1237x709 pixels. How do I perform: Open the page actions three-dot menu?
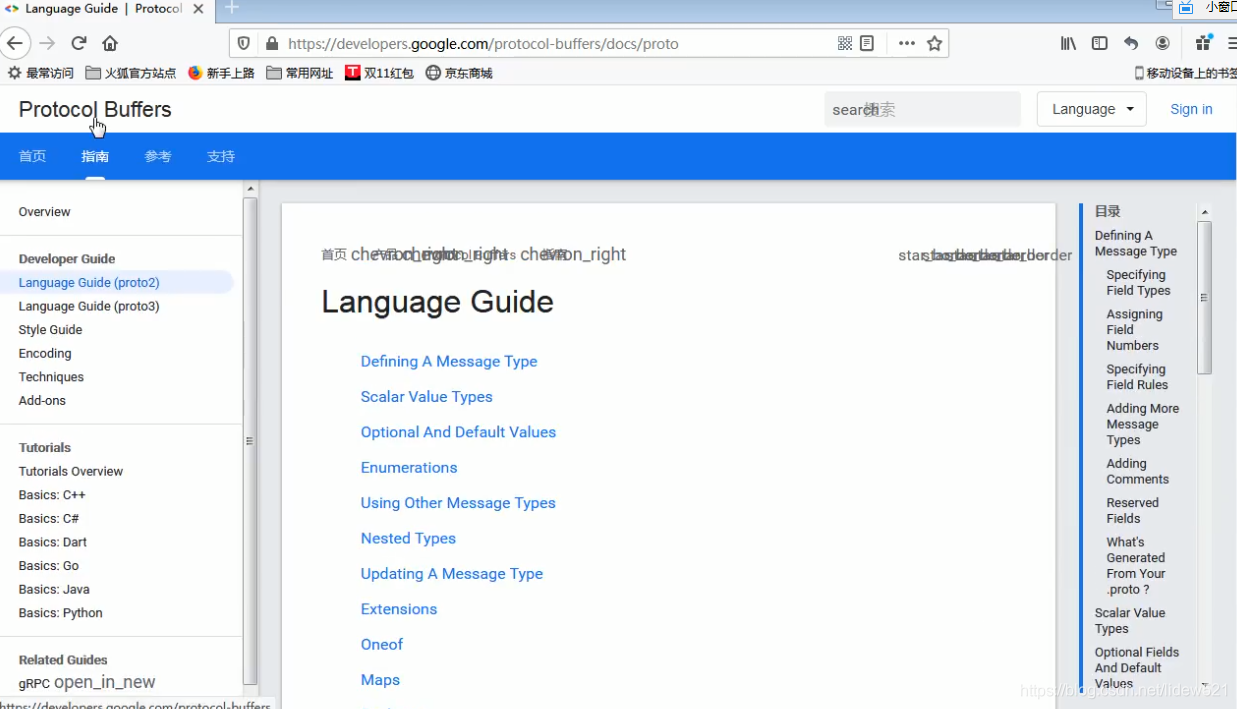click(907, 43)
